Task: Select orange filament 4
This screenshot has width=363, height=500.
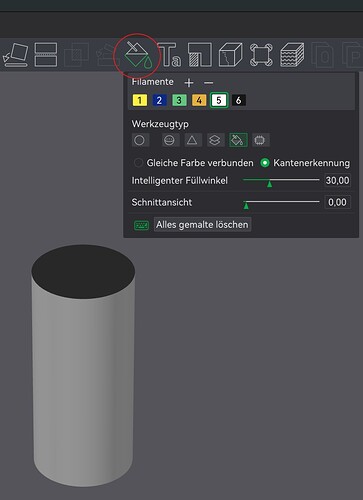Action: (199, 100)
